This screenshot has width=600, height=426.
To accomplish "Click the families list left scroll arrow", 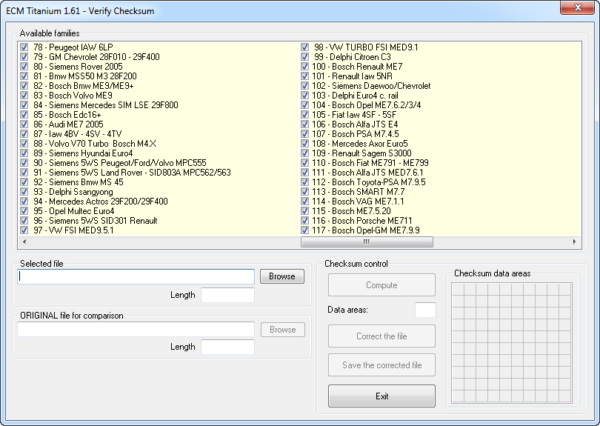I will (x=24, y=242).
